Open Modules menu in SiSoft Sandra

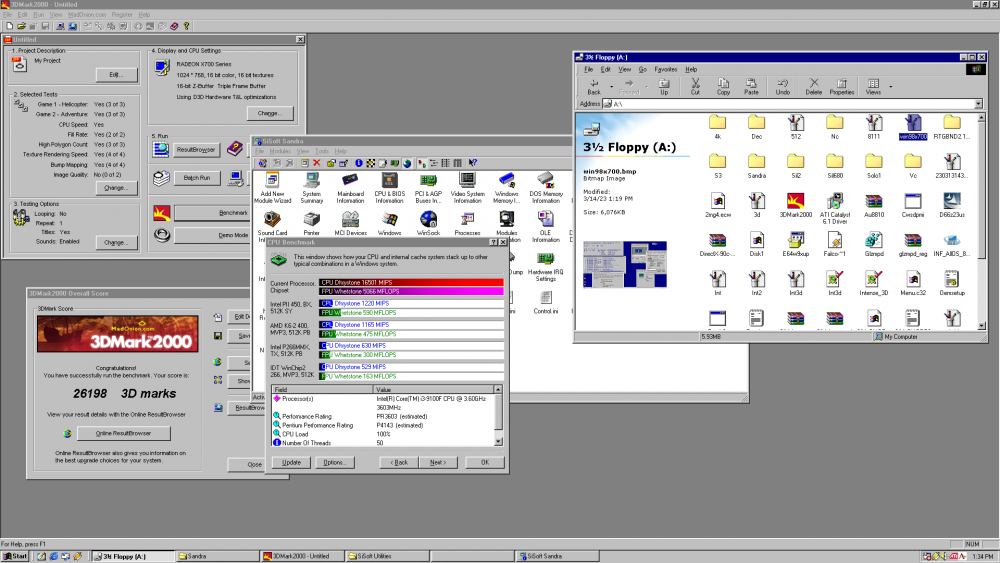click(280, 151)
